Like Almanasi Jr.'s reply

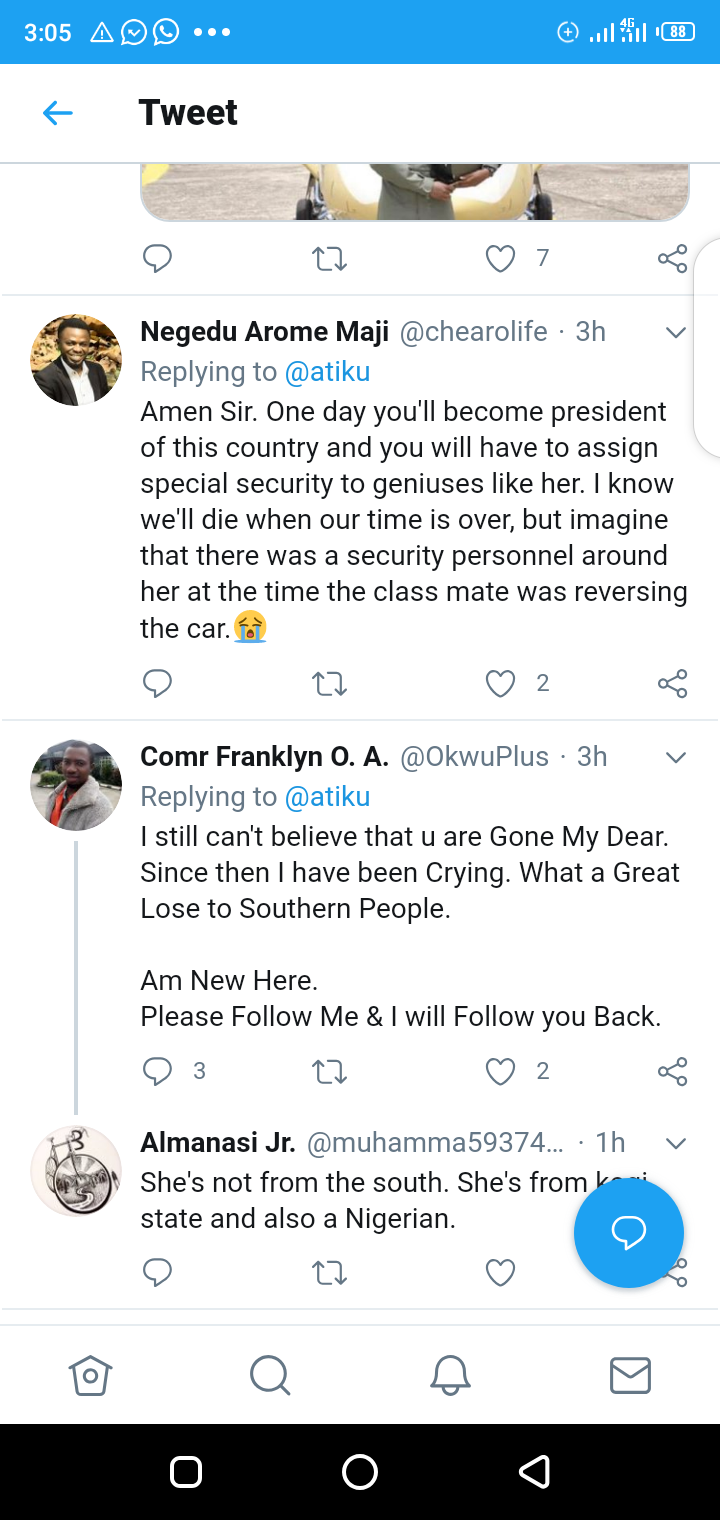tap(500, 1272)
